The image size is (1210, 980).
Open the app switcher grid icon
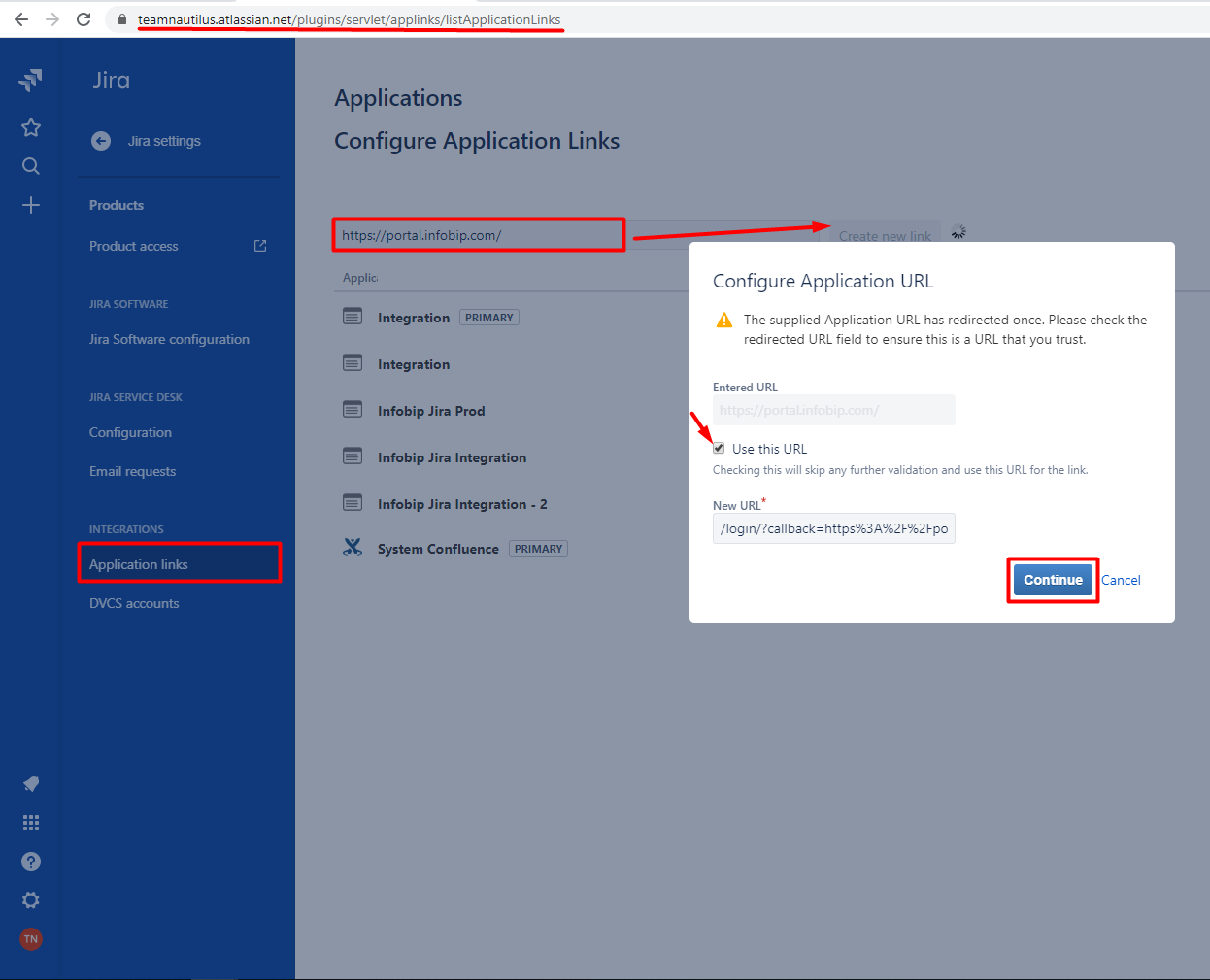coord(31,823)
